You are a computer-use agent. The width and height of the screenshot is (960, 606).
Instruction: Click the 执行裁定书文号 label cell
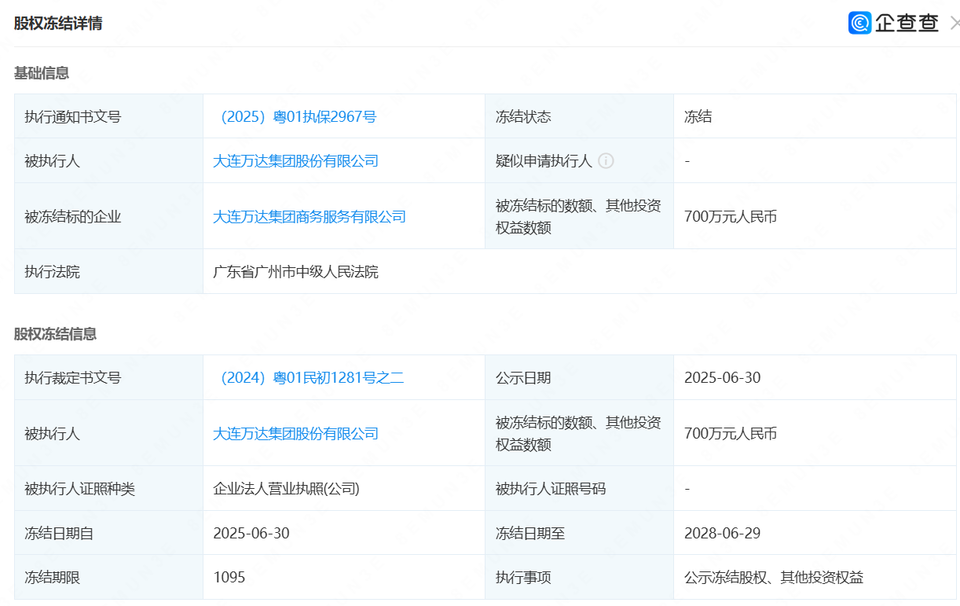[x=109, y=378]
